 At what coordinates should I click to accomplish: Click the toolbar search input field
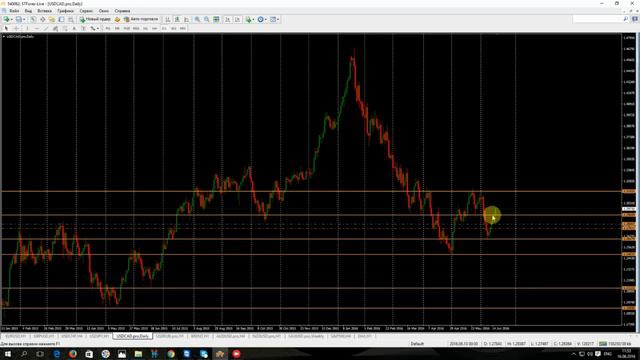point(597,19)
